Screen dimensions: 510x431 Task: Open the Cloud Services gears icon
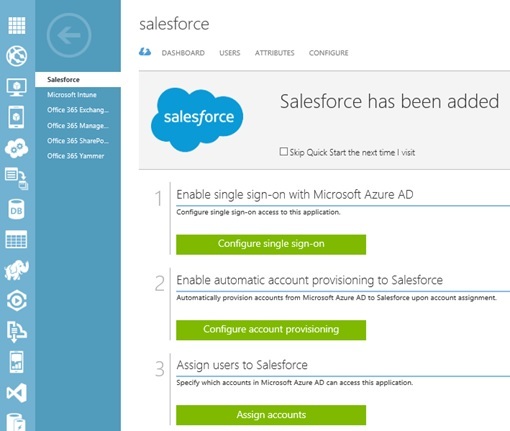coord(17,148)
